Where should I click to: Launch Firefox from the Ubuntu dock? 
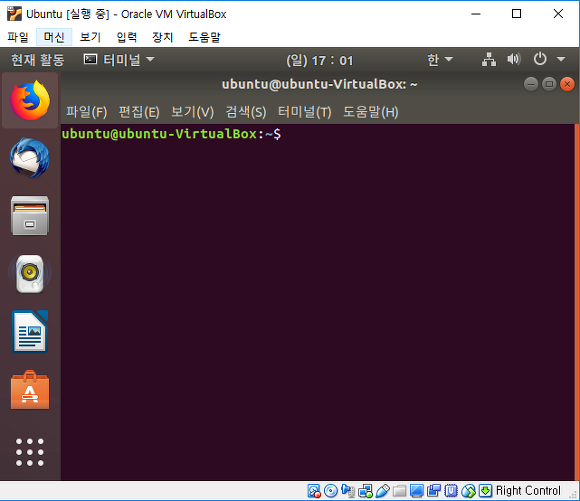pos(30,100)
